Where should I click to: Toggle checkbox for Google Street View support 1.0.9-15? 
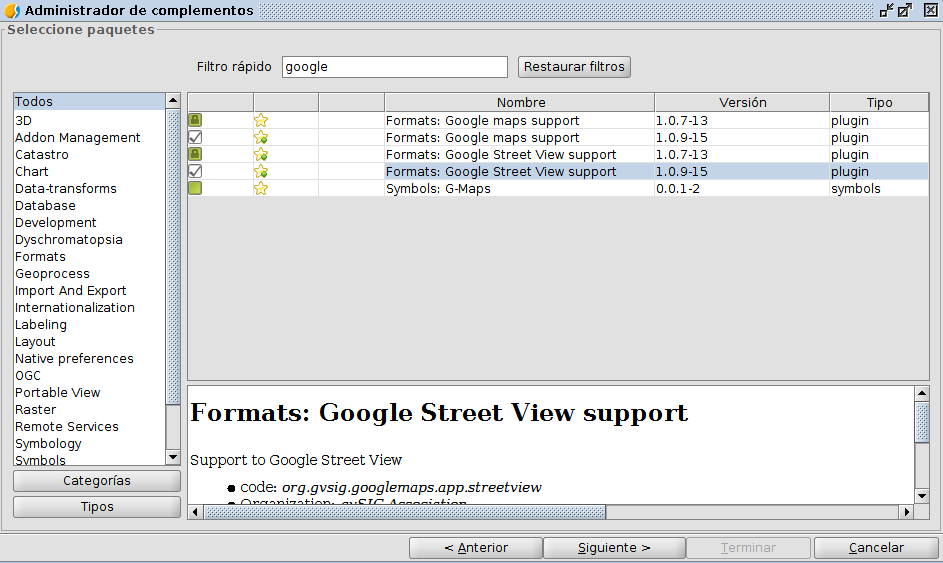tap(195, 171)
